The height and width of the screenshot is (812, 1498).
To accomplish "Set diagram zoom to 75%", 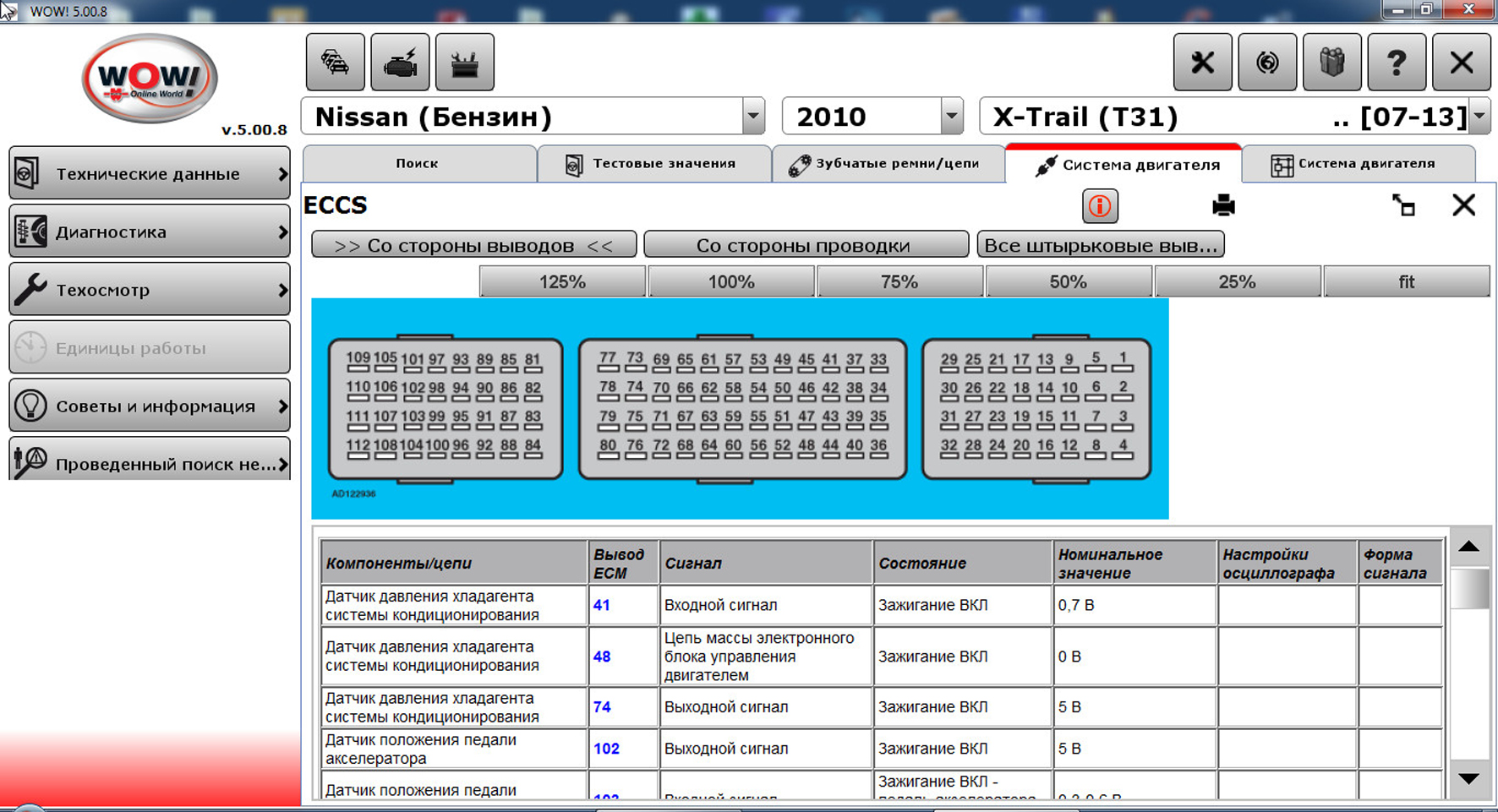I will (x=899, y=281).
